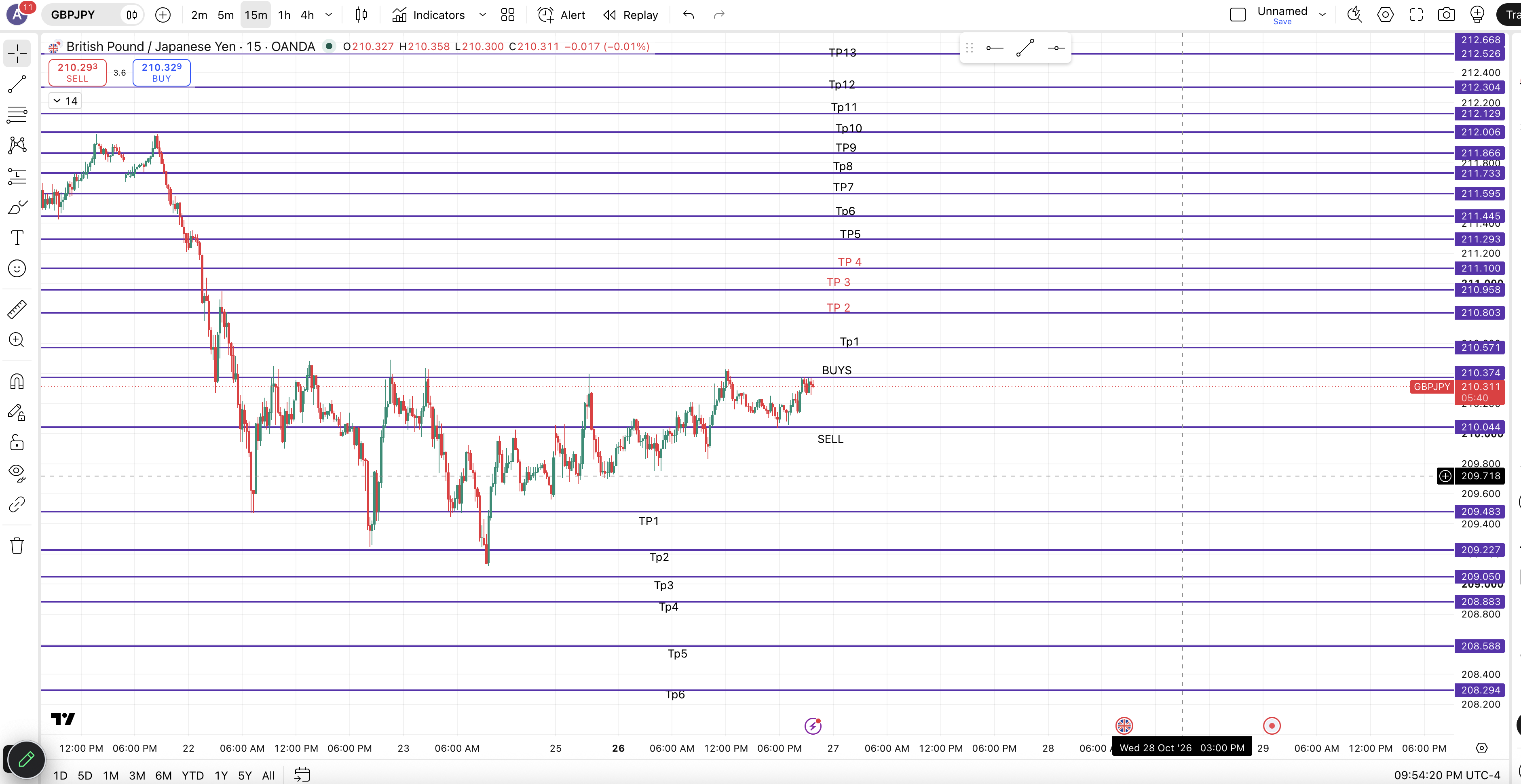The height and width of the screenshot is (784, 1521).
Task: Start bar Replay mode
Action: click(x=631, y=15)
